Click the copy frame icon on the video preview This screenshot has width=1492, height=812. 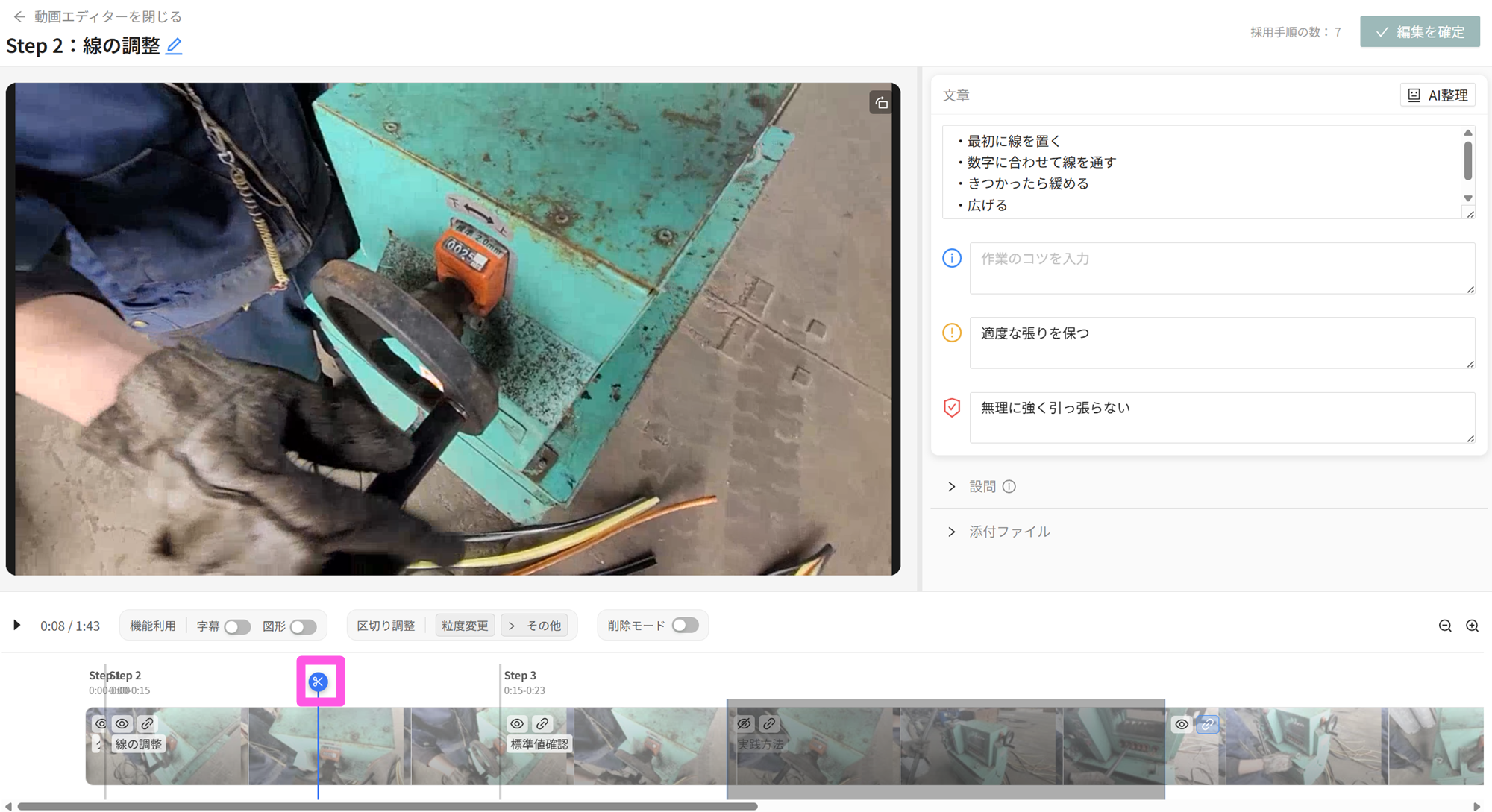(881, 103)
